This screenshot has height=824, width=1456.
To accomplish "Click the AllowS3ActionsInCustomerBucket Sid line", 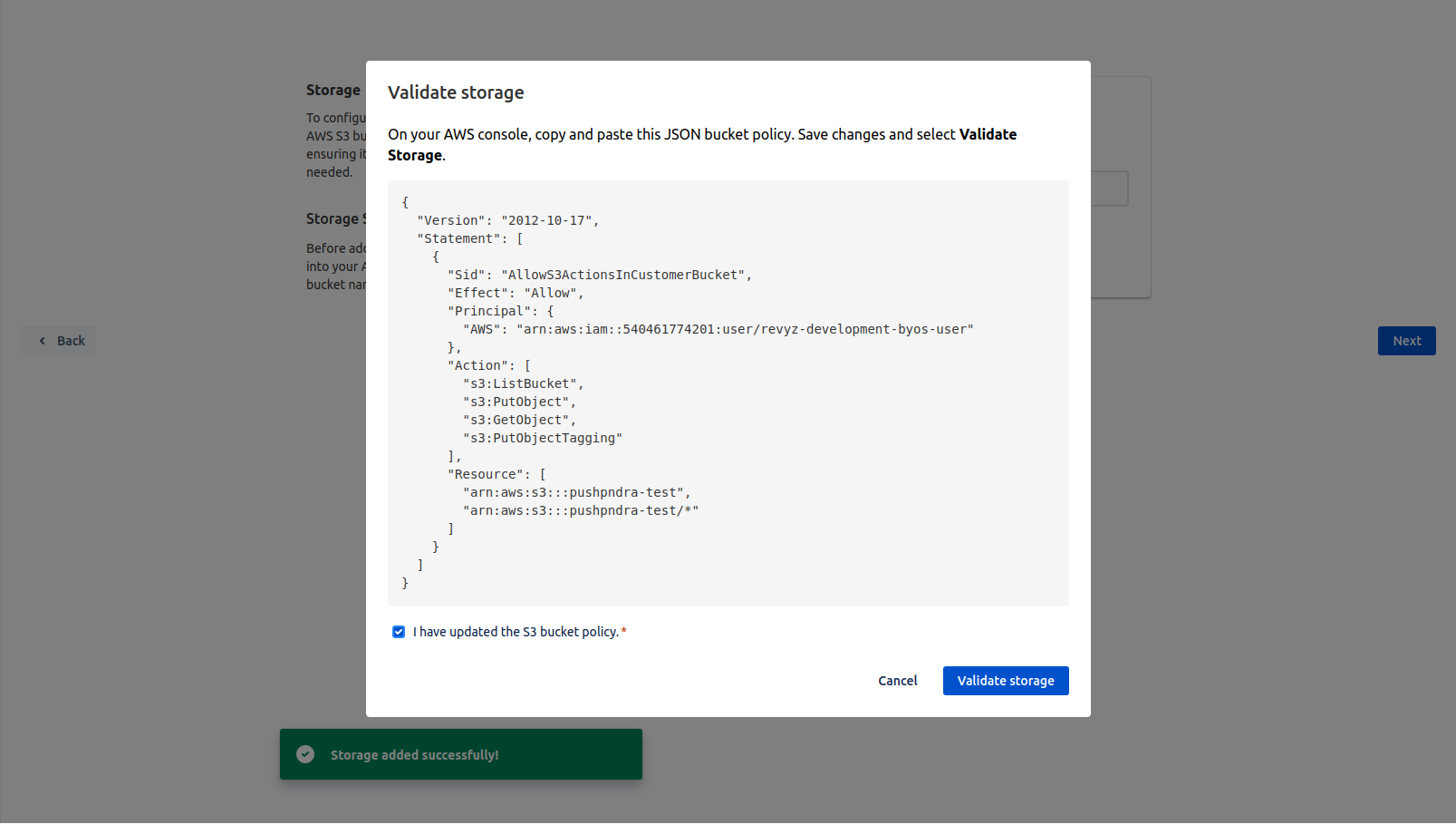I will (599, 275).
